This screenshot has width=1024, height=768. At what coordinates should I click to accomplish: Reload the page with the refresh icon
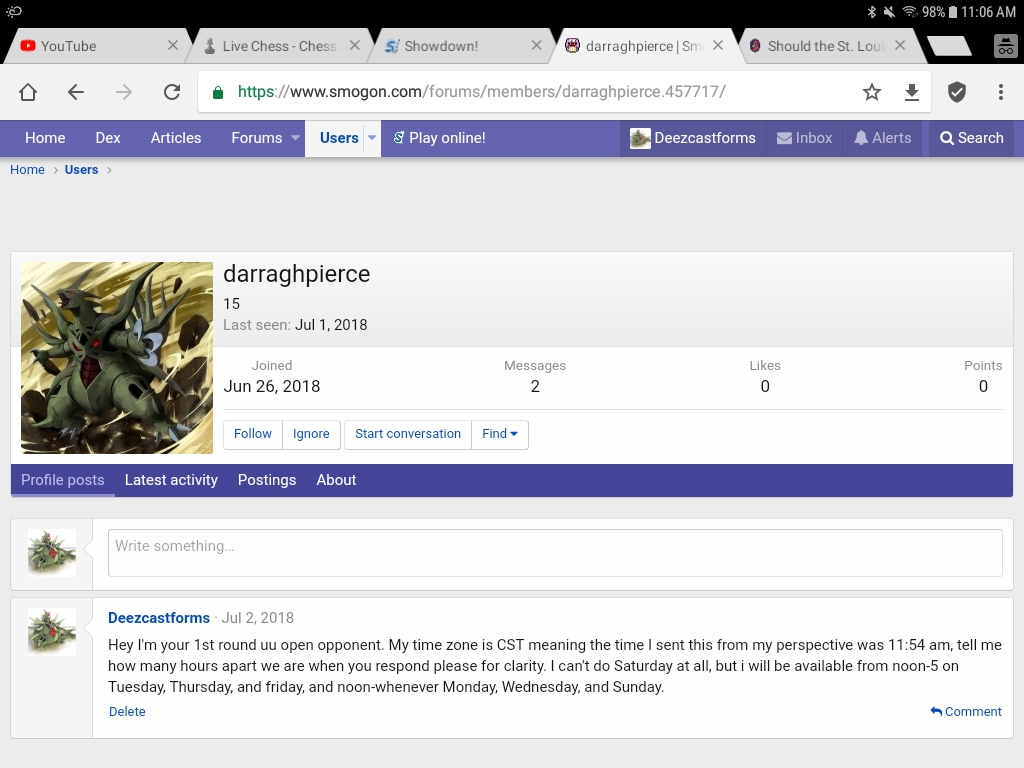172,92
